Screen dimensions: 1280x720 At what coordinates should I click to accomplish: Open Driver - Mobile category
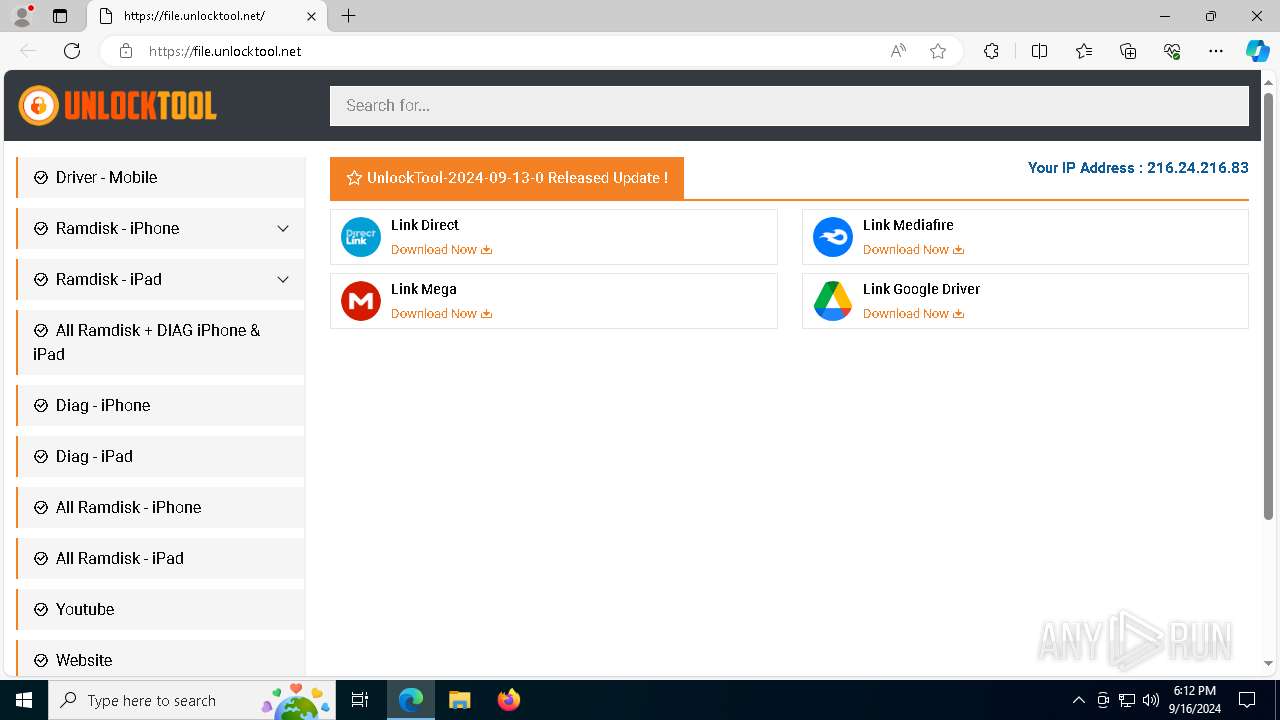(x=161, y=177)
